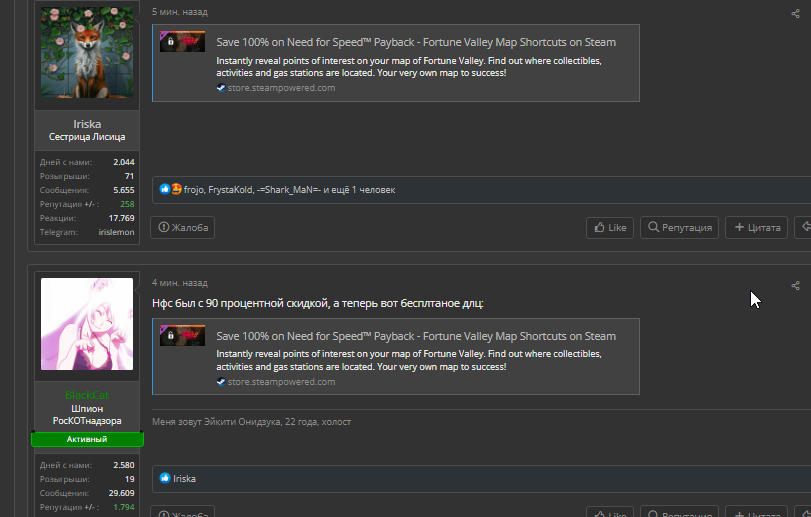Image resolution: width=811 pixels, height=517 pixels.
Task: Open Iriska in BlackCat's post reactions
Action: coord(184,479)
